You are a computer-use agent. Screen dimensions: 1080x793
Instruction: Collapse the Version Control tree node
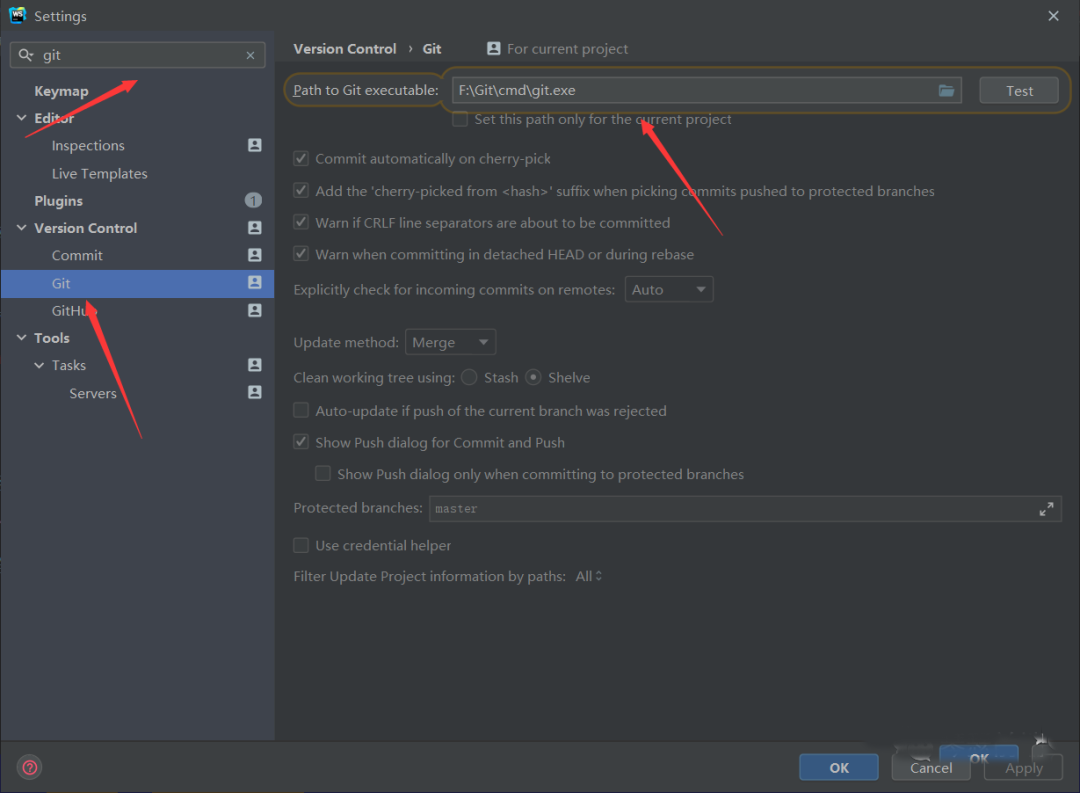pyautogui.click(x=21, y=227)
